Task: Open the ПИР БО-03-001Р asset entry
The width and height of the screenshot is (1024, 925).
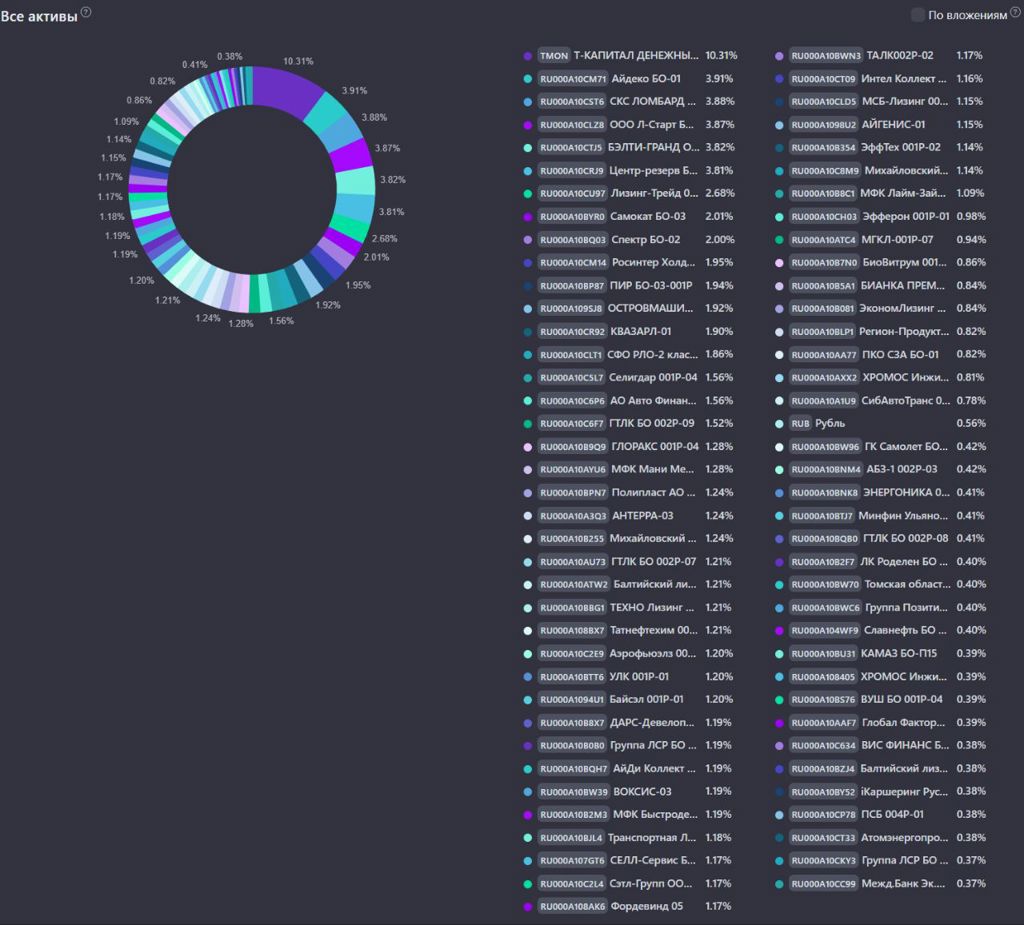Action: (650, 286)
